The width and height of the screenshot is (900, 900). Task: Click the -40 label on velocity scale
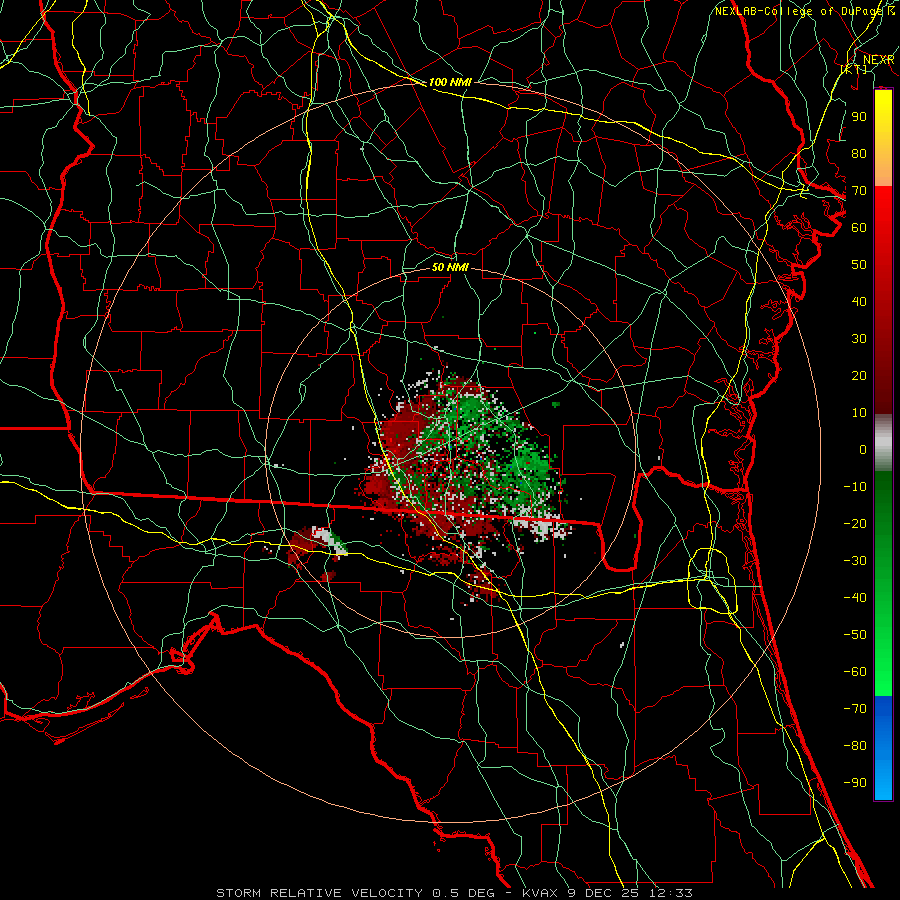click(x=855, y=598)
